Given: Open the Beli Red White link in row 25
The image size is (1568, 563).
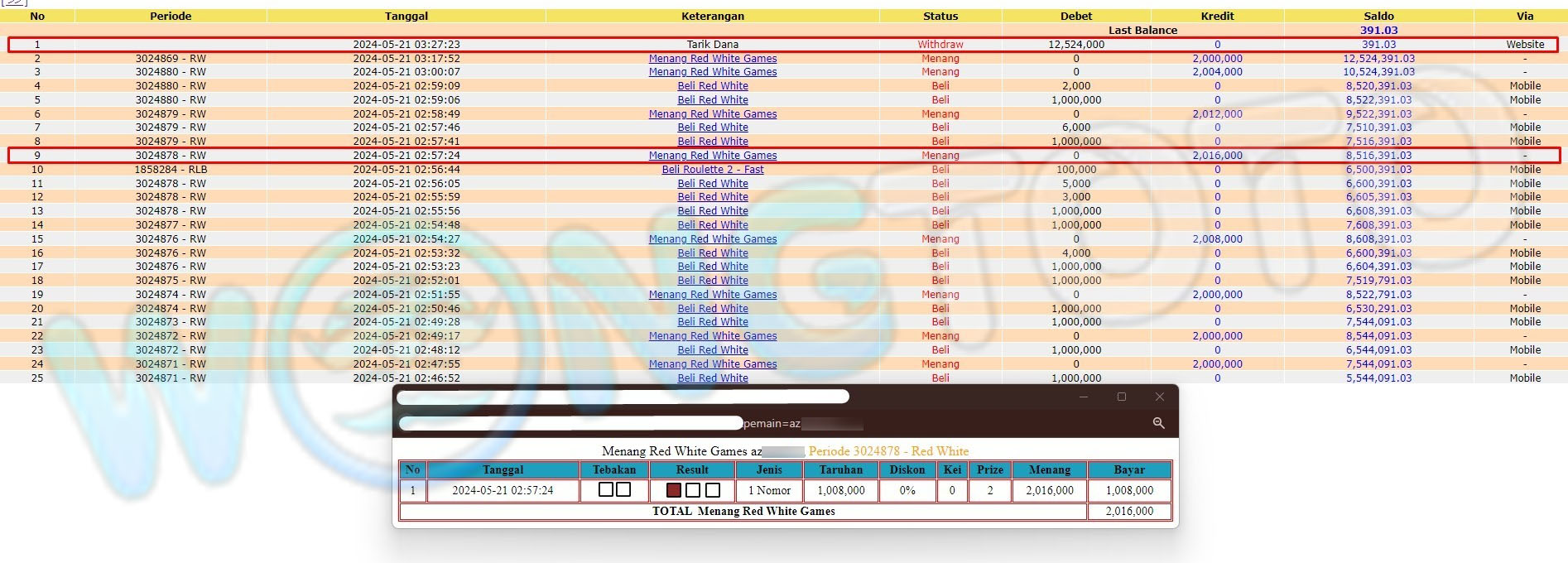Looking at the screenshot, I should click(712, 378).
